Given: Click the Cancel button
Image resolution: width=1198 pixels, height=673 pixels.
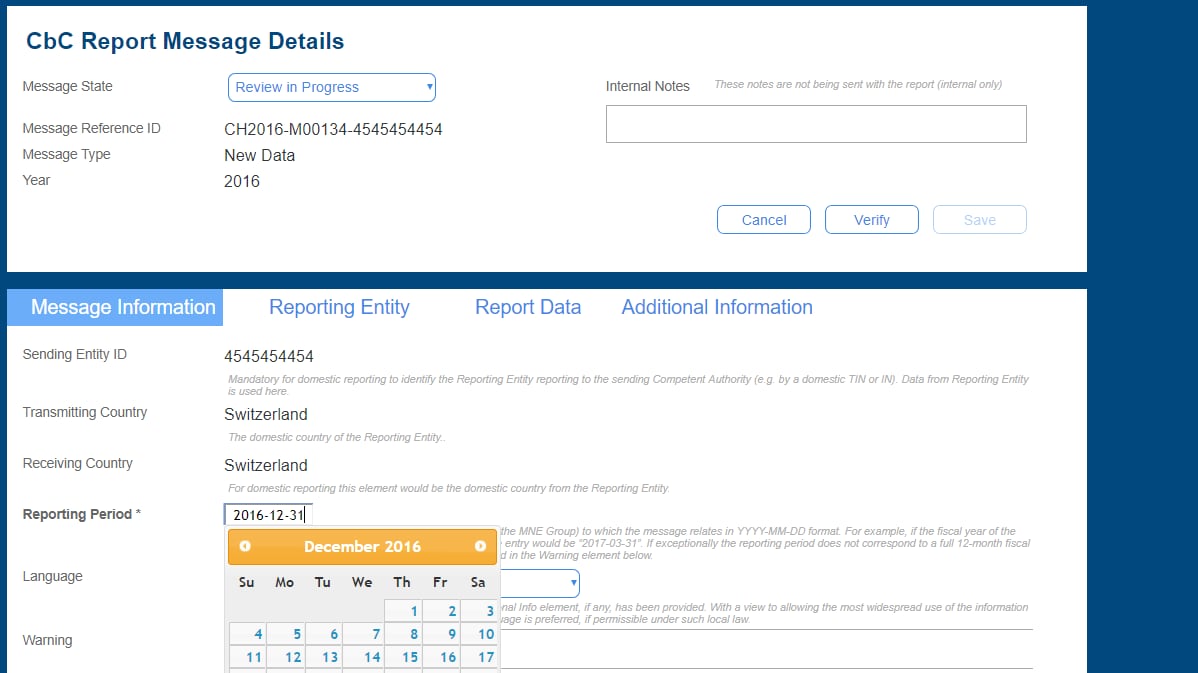Looking at the screenshot, I should (763, 219).
